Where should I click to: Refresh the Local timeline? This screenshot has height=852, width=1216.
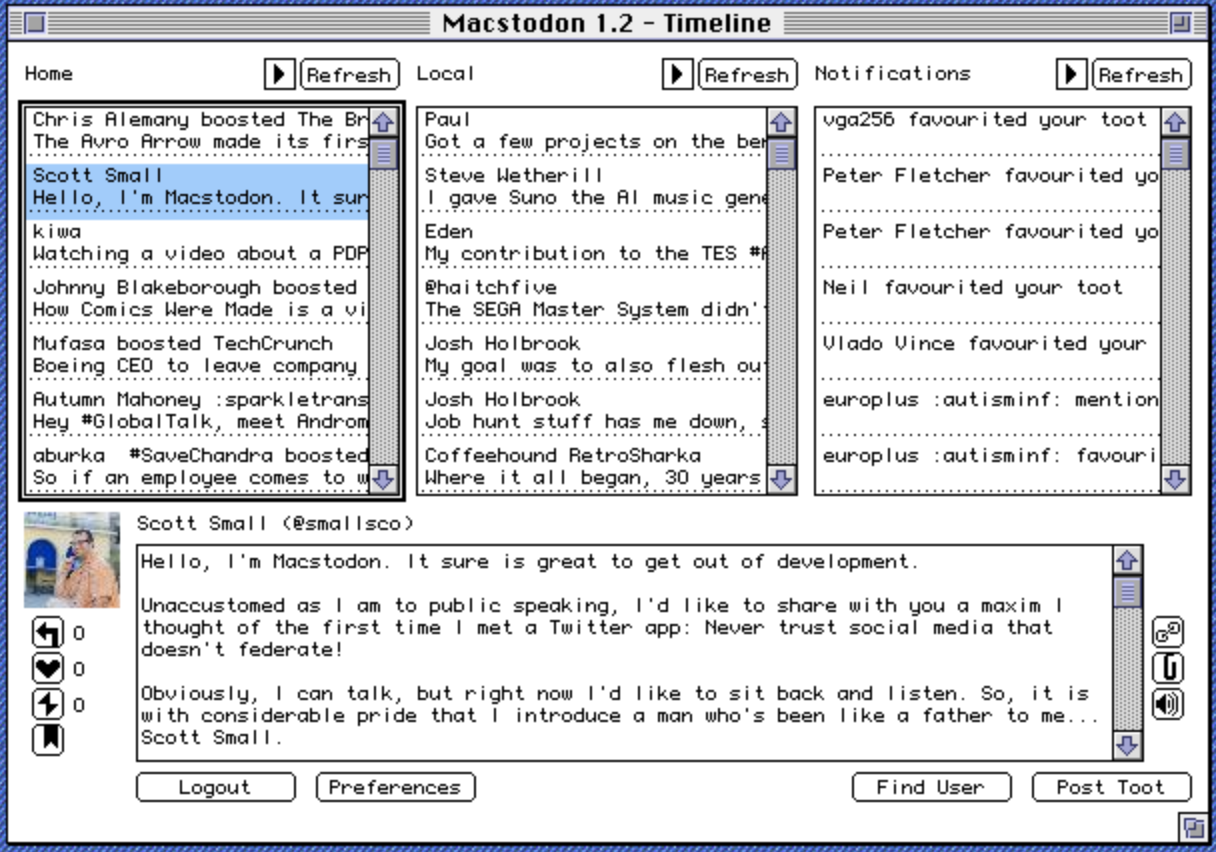[746, 75]
